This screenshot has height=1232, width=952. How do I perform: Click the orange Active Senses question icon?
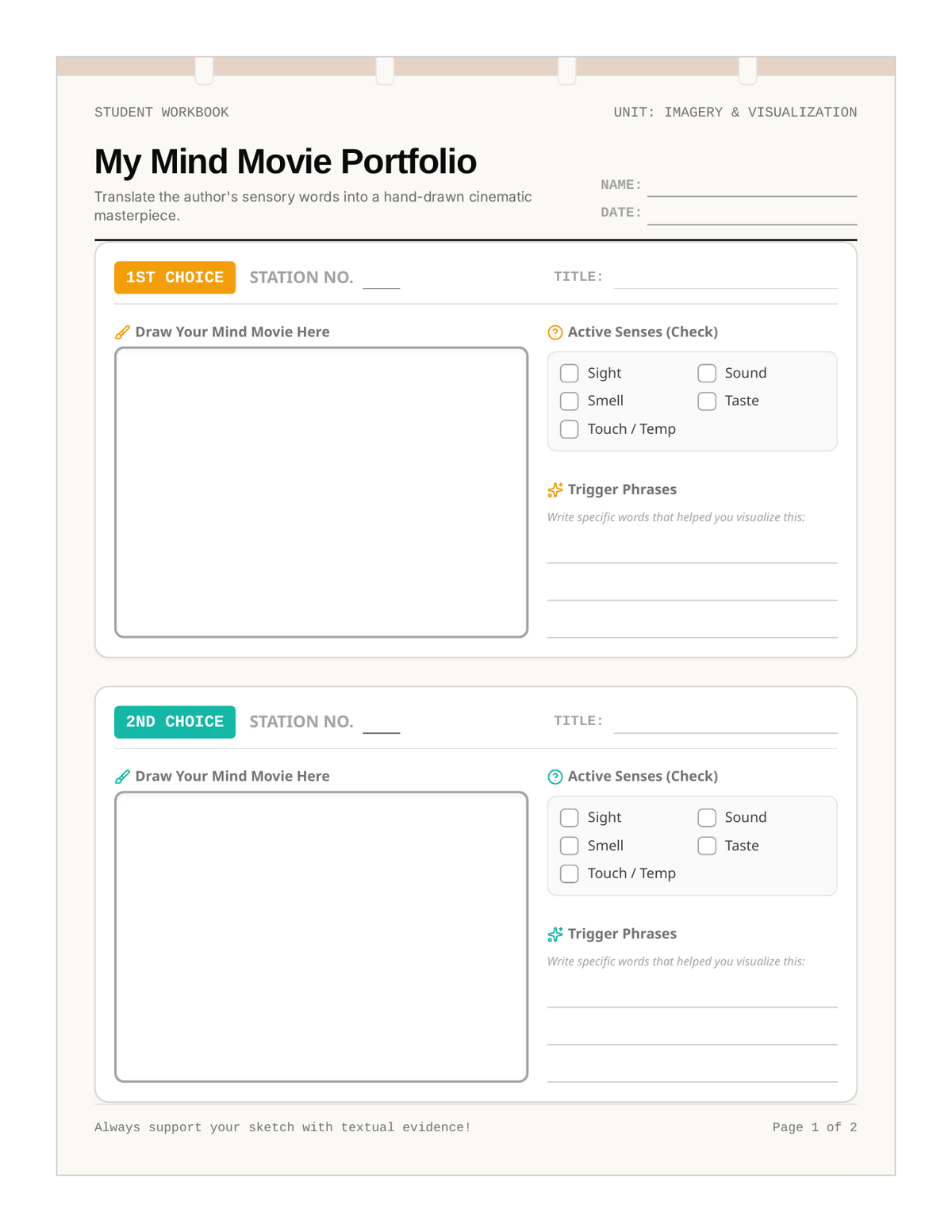555,332
